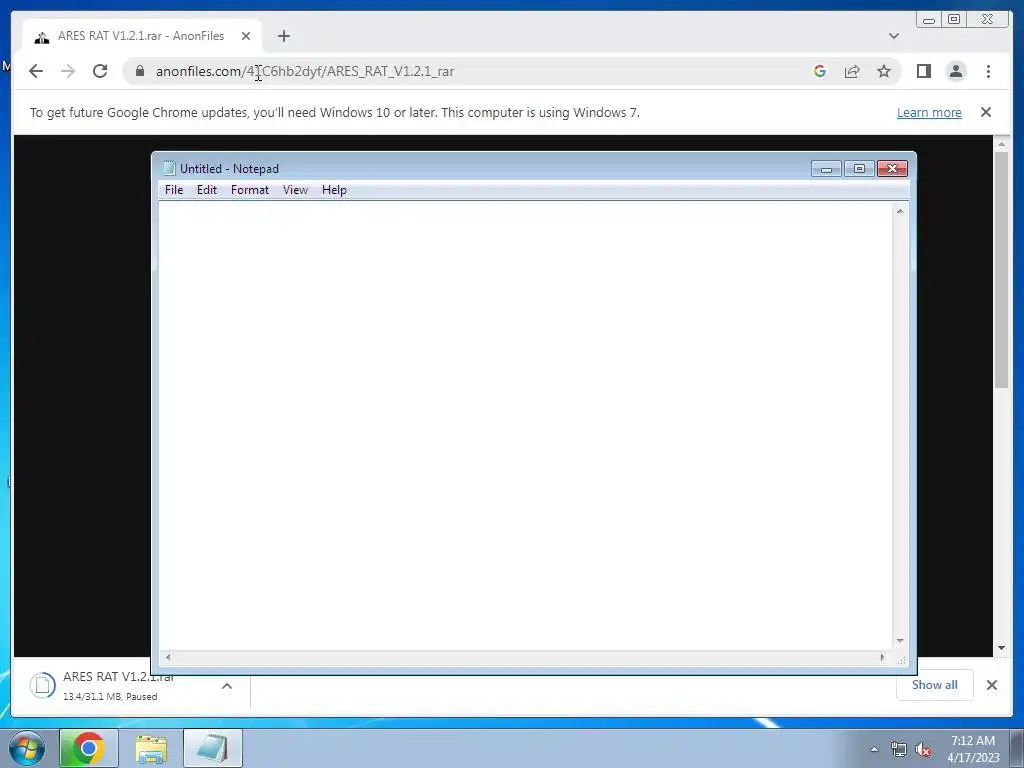The image size is (1024, 768).
Task: Open Chrome's three-dot menu
Action: pos(988,71)
